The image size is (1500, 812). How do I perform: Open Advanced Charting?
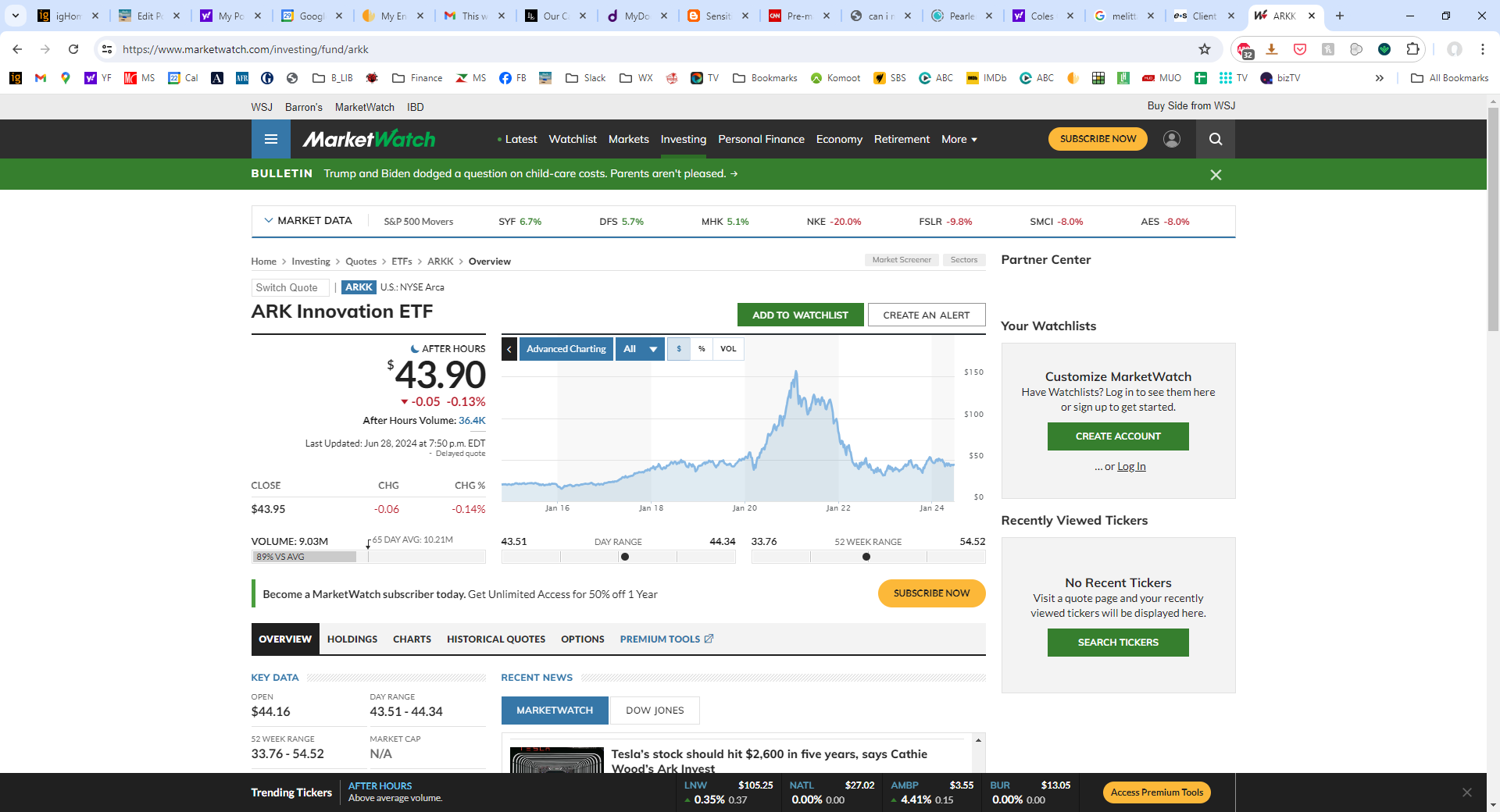click(566, 349)
